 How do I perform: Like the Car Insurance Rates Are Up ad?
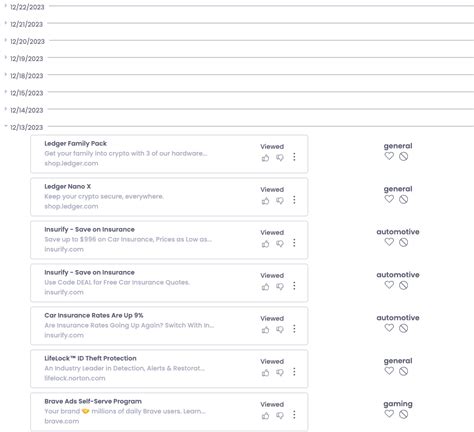tap(265, 330)
